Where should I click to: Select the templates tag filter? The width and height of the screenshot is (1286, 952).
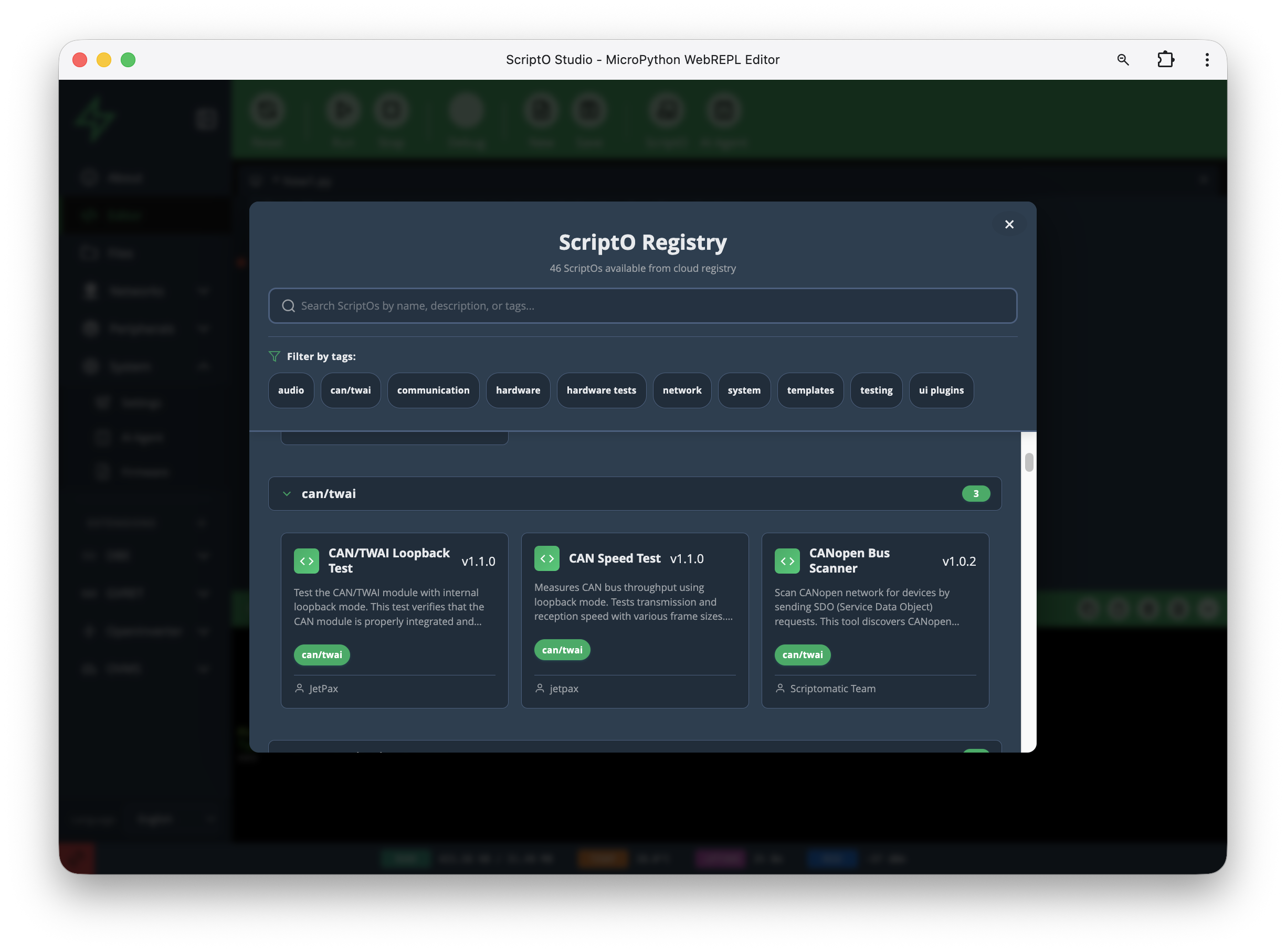(810, 390)
